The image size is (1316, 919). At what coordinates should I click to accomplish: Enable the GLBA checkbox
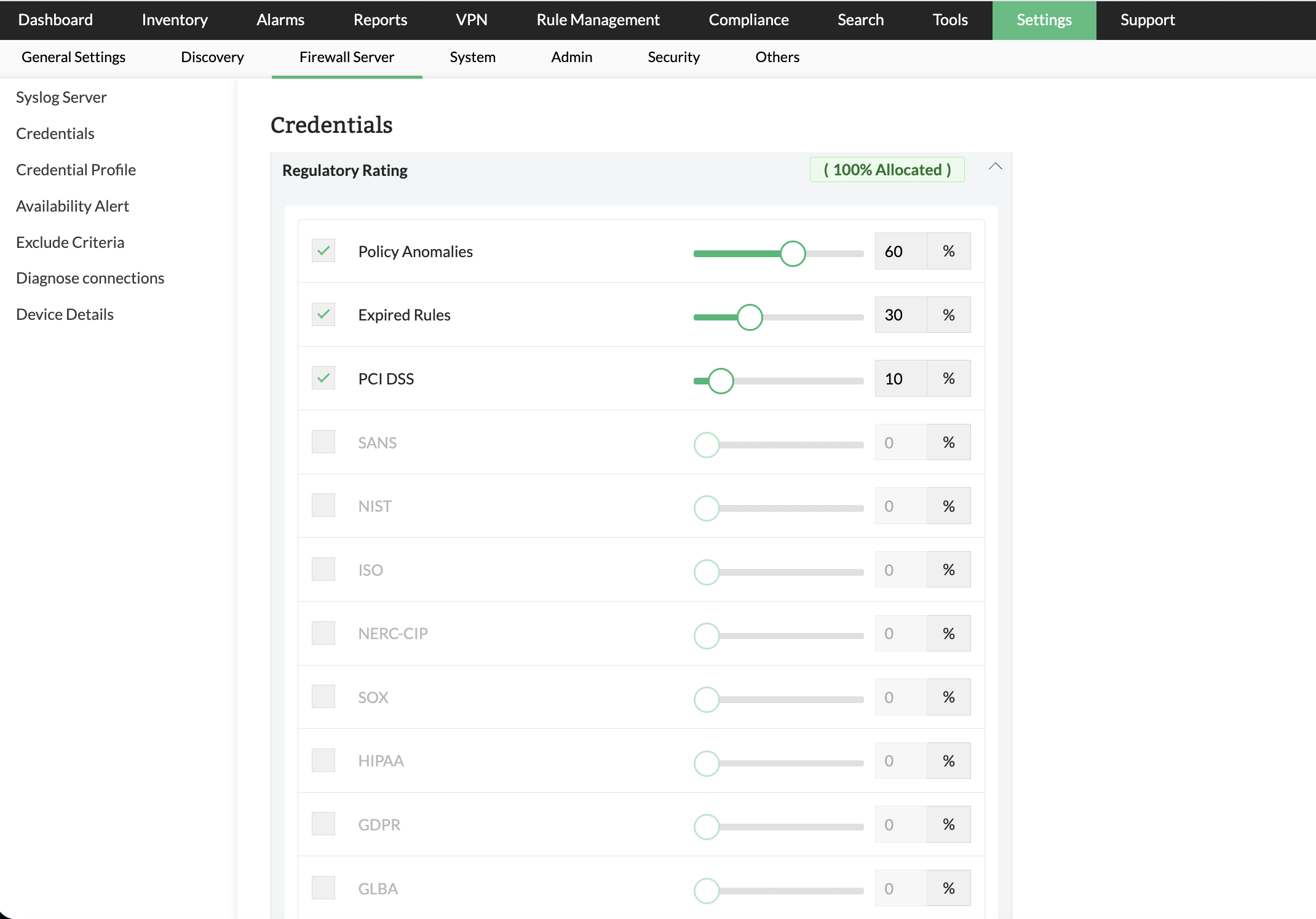click(x=323, y=888)
